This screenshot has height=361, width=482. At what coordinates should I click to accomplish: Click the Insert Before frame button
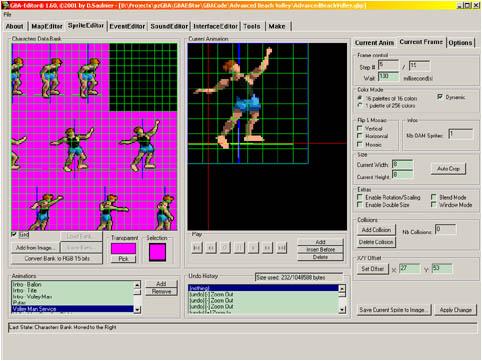(x=320, y=249)
